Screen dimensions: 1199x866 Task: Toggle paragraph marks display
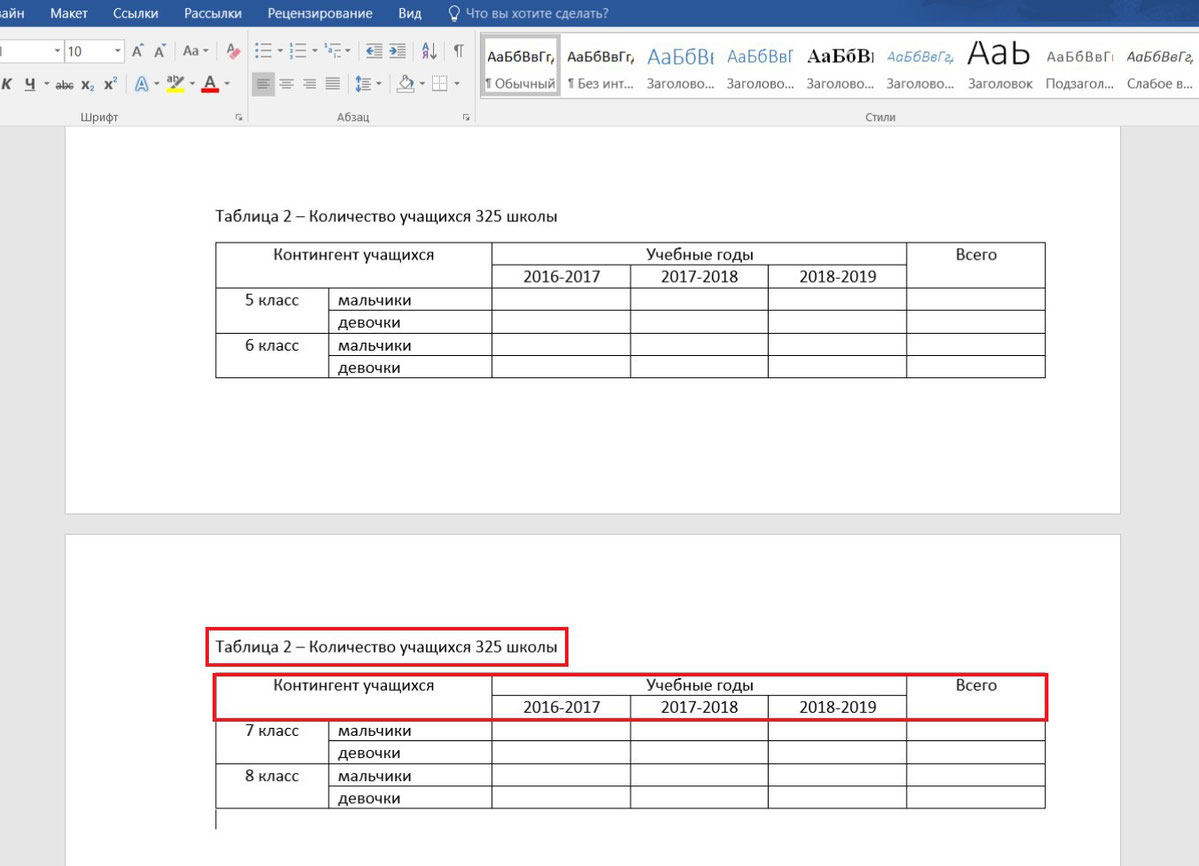[458, 51]
